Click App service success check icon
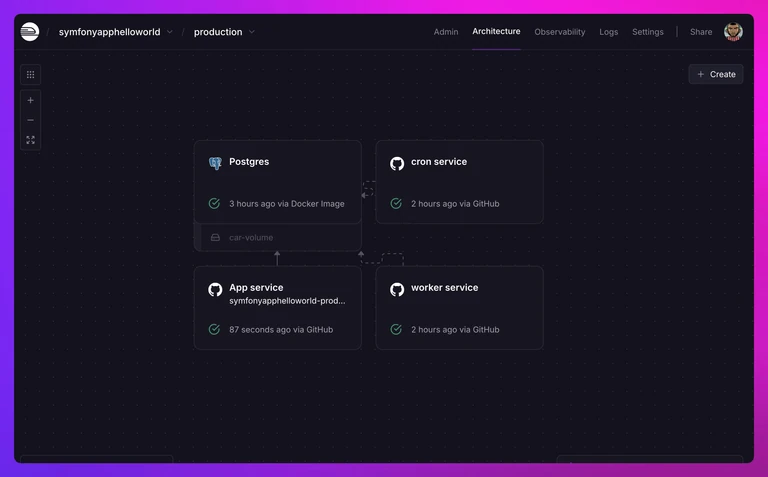The image size is (768, 477). coord(214,330)
